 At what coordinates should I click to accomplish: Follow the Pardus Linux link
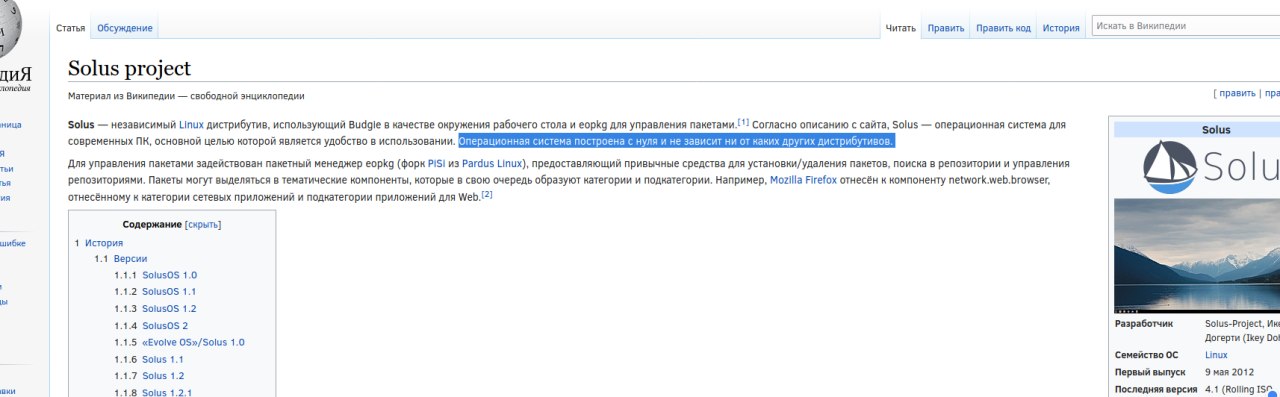492,163
